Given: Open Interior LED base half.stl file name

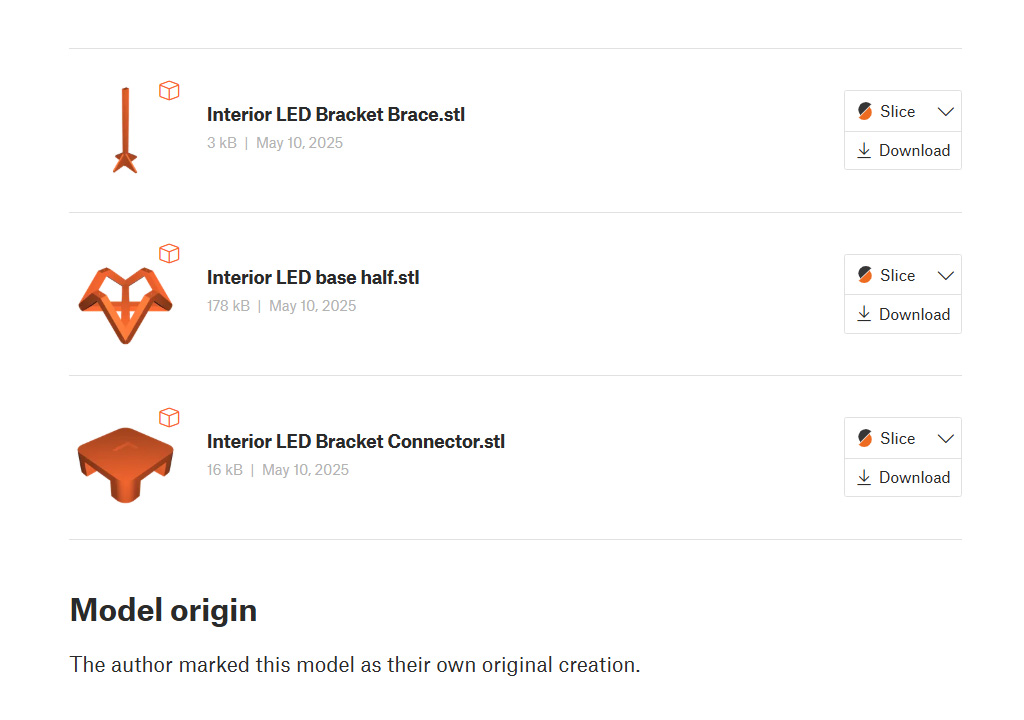Looking at the screenshot, I should 312,278.
